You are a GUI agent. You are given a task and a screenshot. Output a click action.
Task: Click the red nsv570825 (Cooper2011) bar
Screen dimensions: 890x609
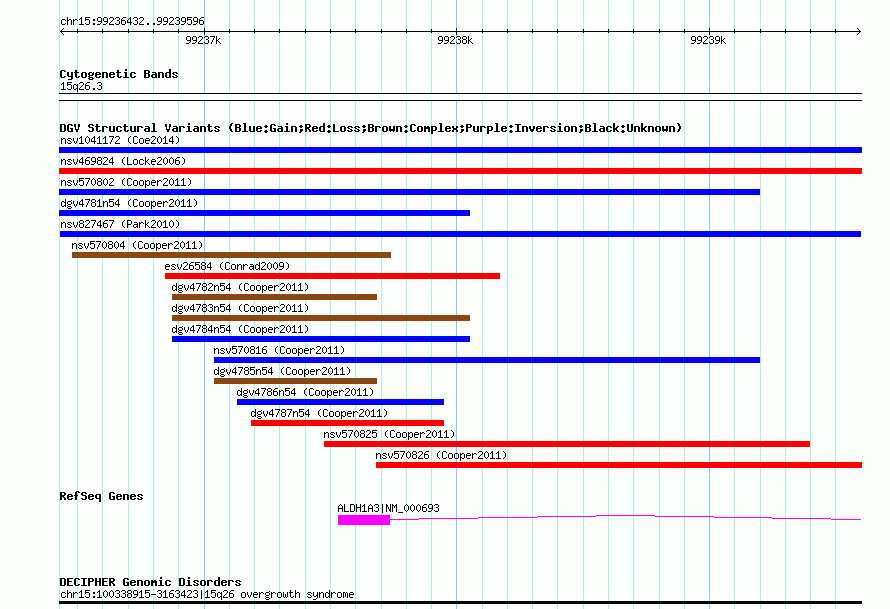point(567,444)
